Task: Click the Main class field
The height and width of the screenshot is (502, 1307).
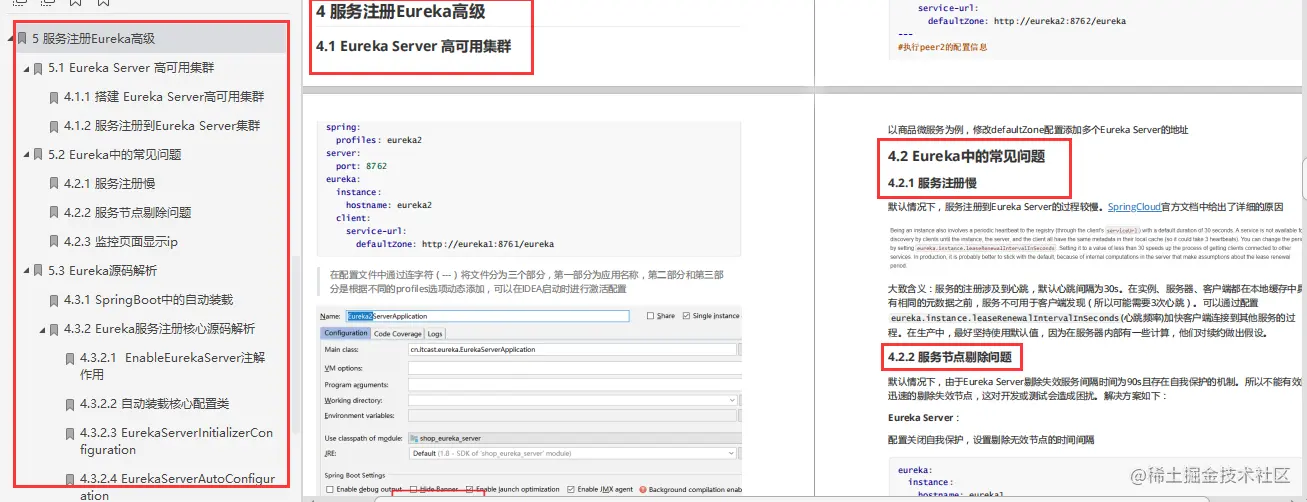Action: click(x=572, y=350)
